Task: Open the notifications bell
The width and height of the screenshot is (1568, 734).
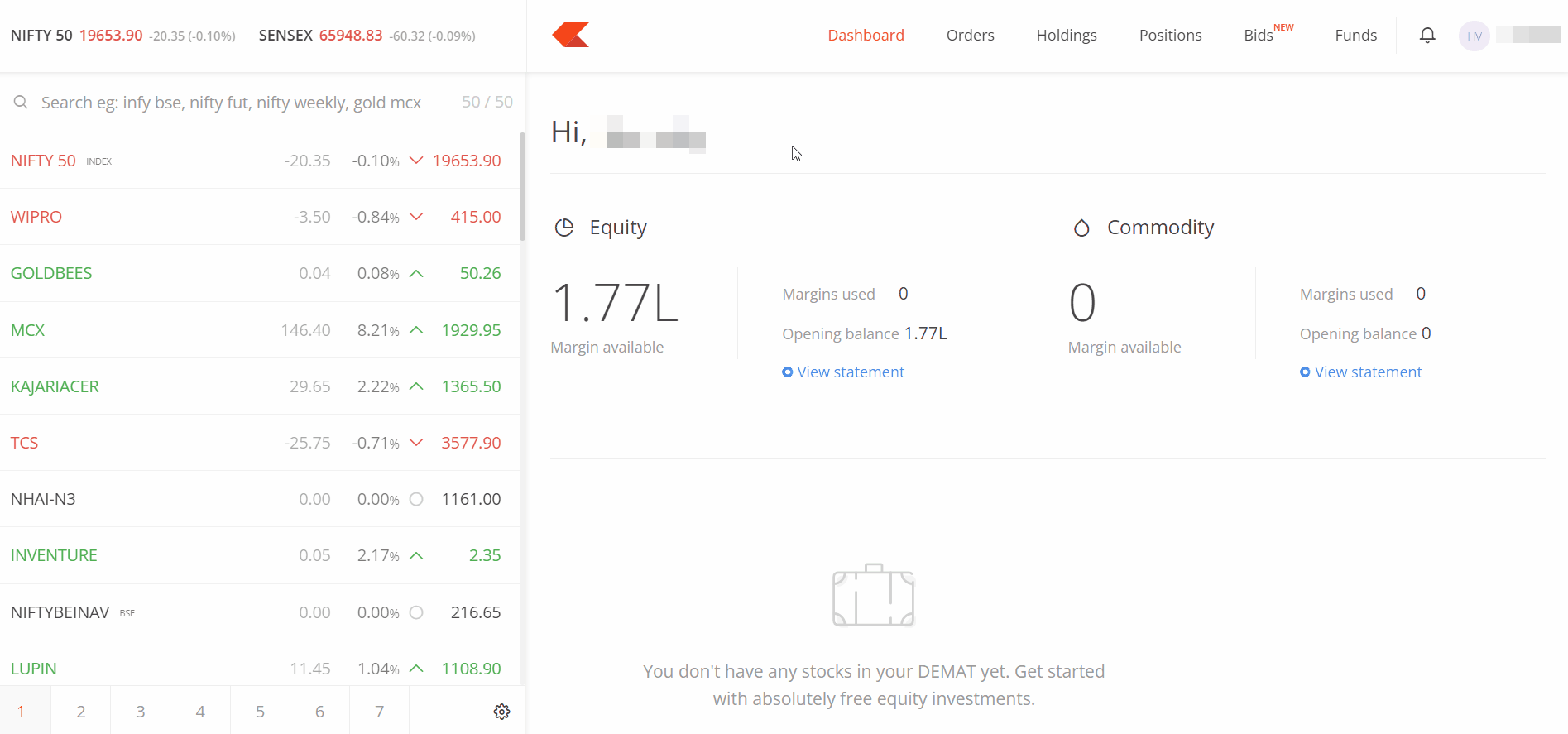Action: pos(1427,35)
